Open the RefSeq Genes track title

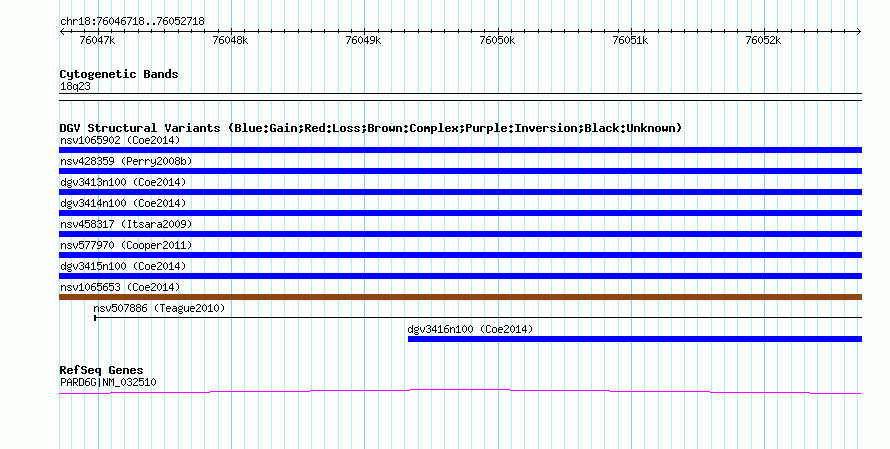[101, 371]
